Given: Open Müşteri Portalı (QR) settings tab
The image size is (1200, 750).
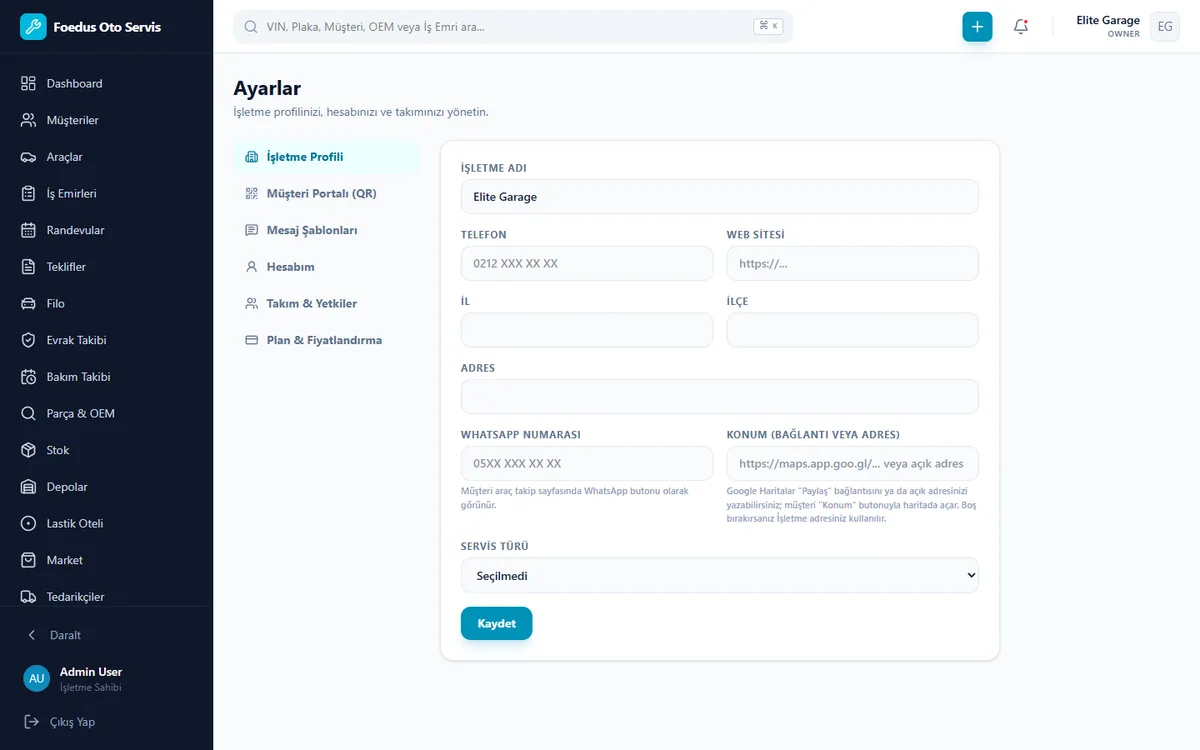Looking at the screenshot, I should [x=326, y=194].
